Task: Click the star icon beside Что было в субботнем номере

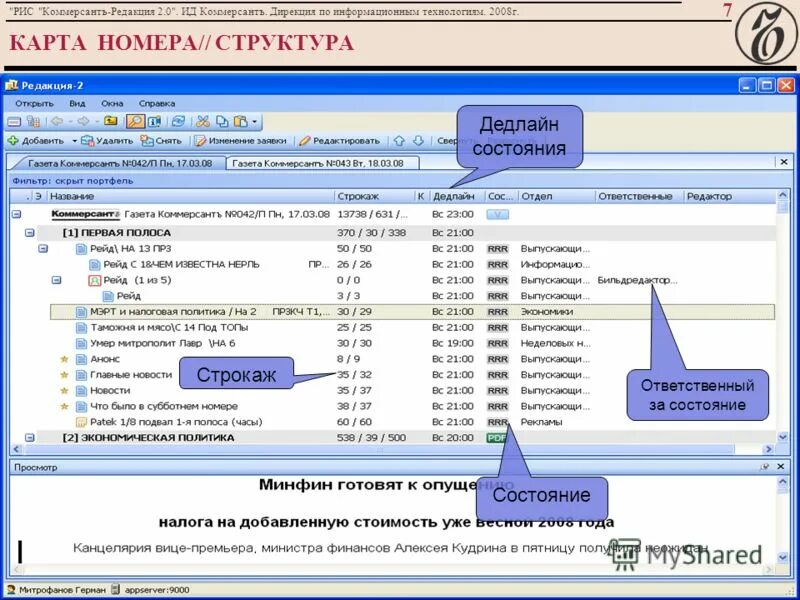Action: click(x=64, y=407)
